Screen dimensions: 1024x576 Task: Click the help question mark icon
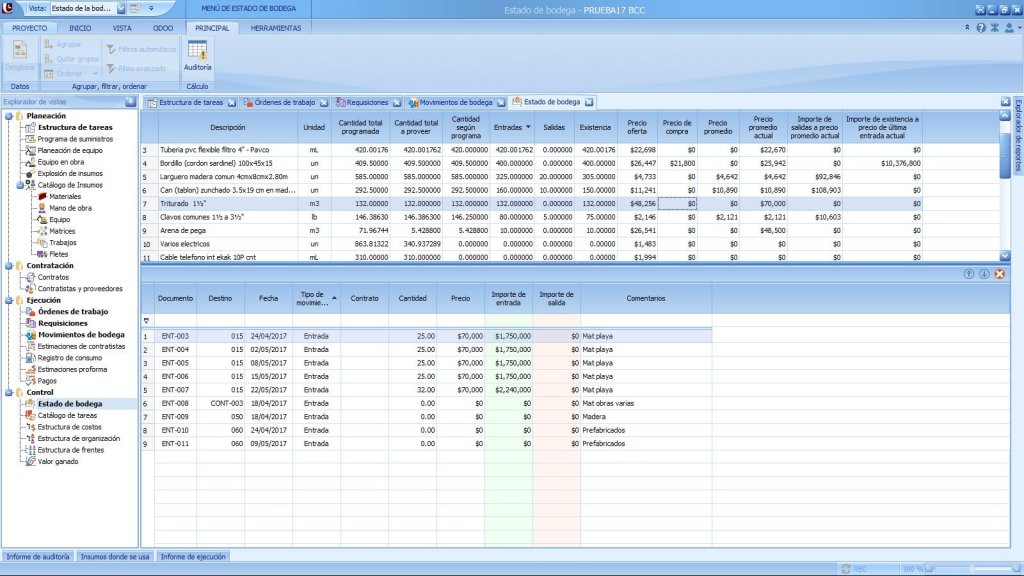tap(981, 28)
